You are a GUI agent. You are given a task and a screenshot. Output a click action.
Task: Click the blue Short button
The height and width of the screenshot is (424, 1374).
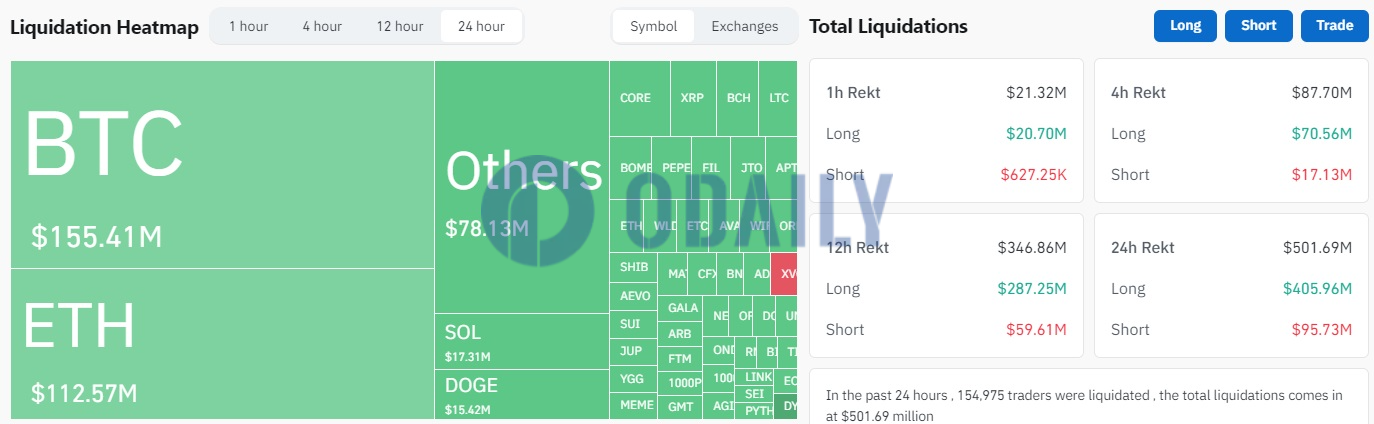pyautogui.click(x=1259, y=26)
